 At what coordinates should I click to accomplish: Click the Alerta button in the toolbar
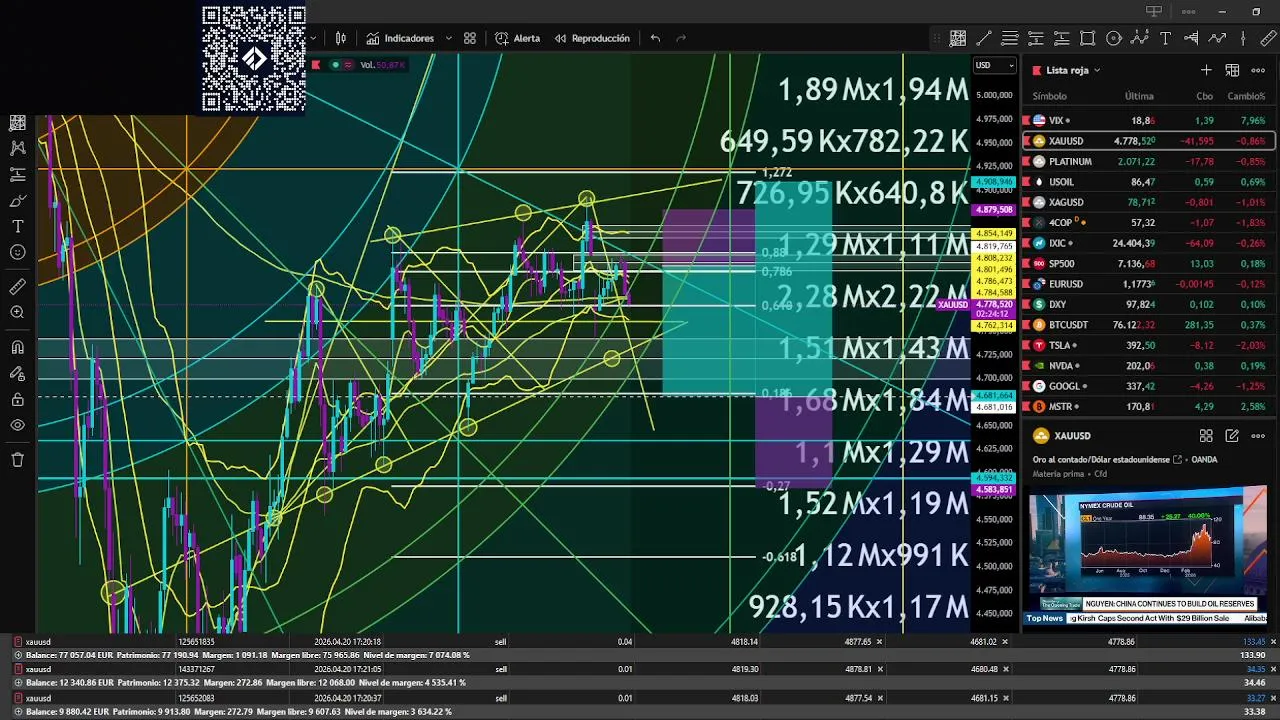517,38
